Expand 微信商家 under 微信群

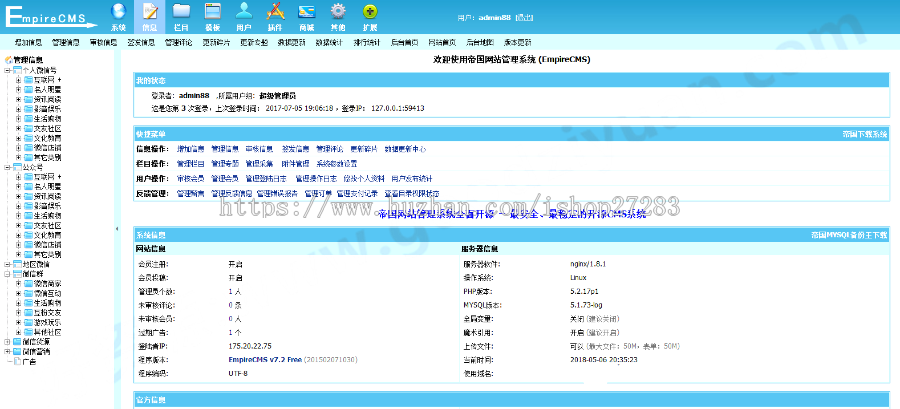tap(18, 283)
